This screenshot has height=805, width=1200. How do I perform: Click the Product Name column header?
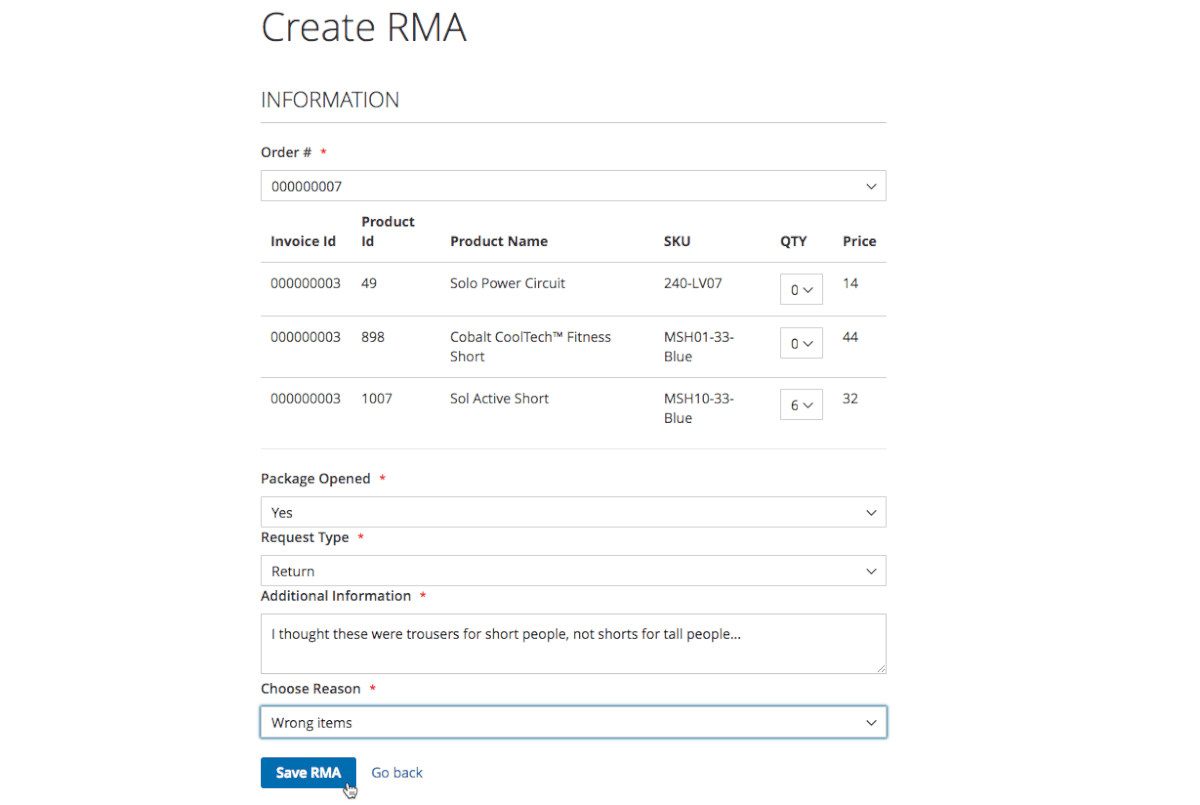[499, 241]
